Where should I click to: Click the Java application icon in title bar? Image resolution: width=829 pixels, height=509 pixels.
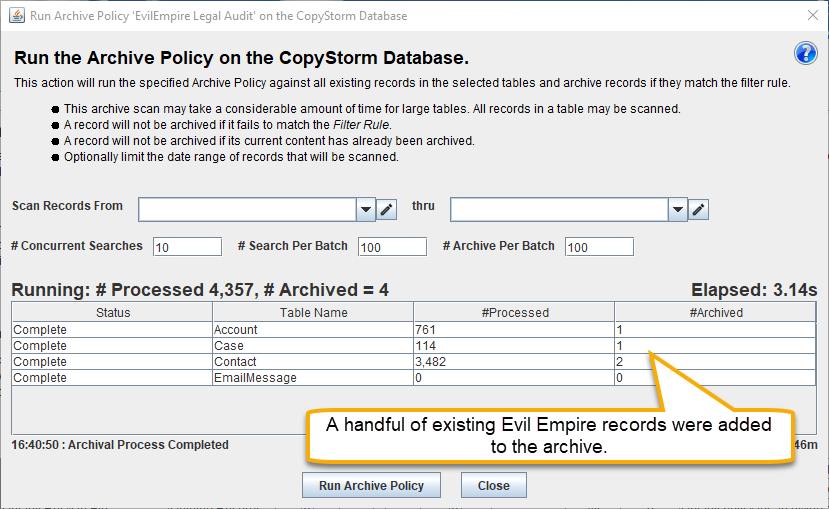16,15
